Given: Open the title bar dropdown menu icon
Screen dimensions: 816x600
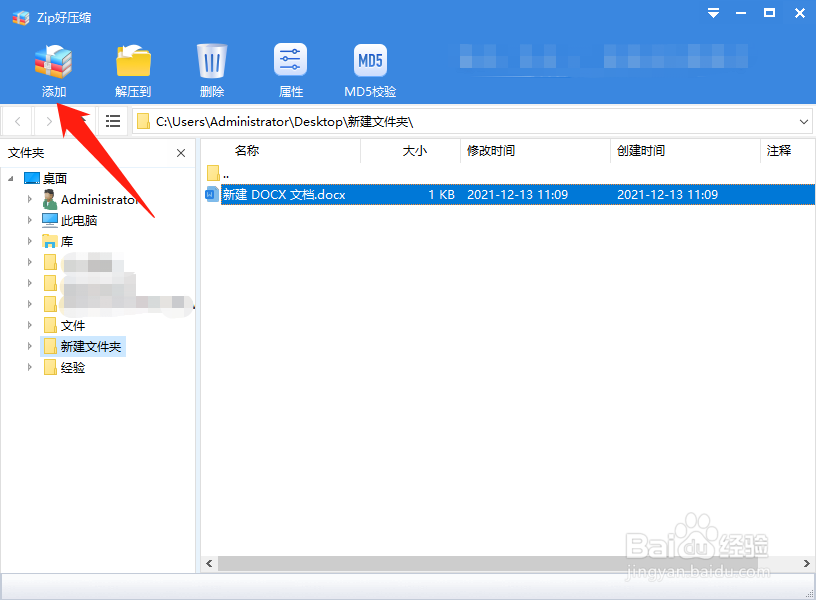Looking at the screenshot, I should [713, 13].
